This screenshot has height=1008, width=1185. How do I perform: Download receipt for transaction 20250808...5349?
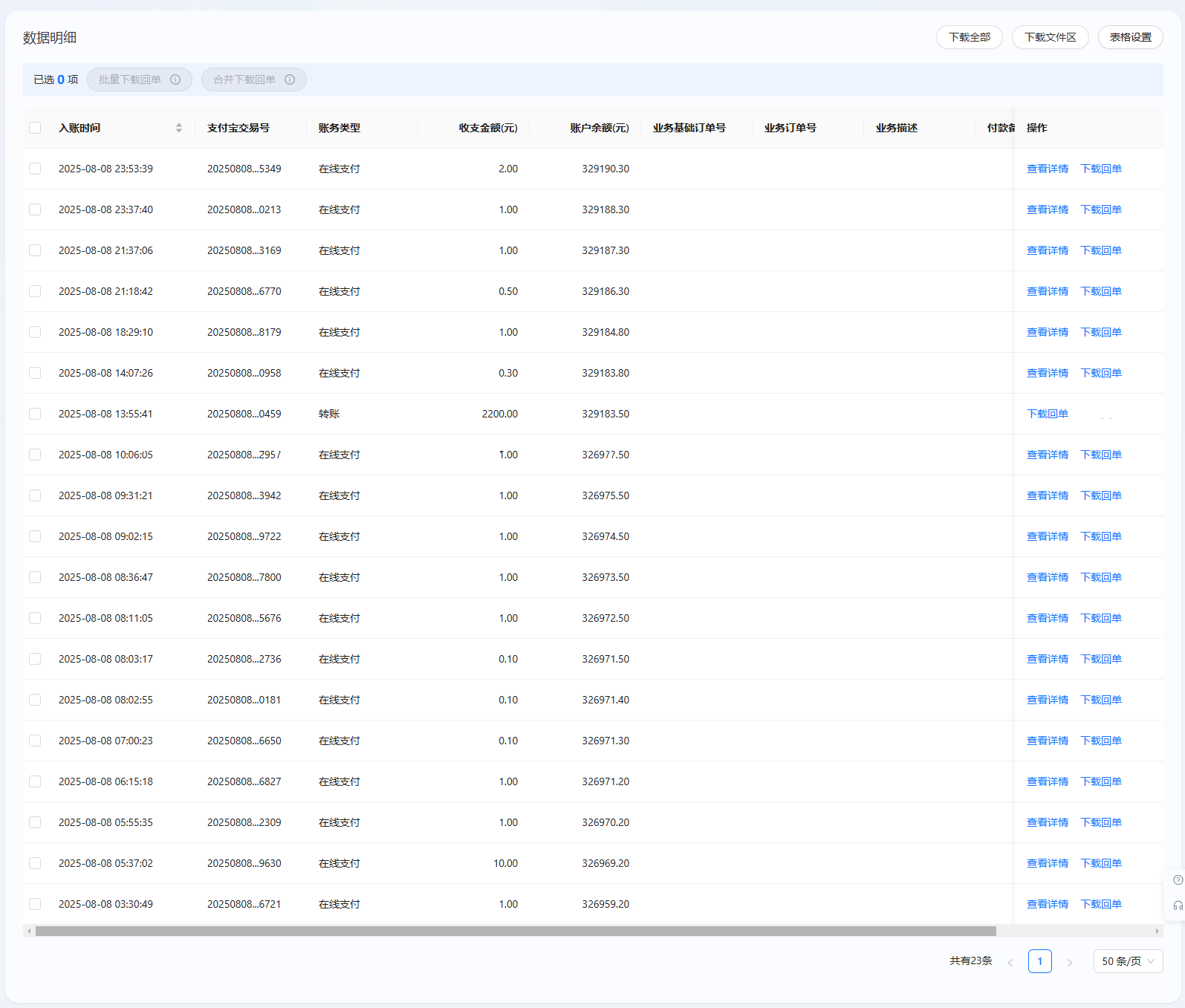pos(1101,169)
